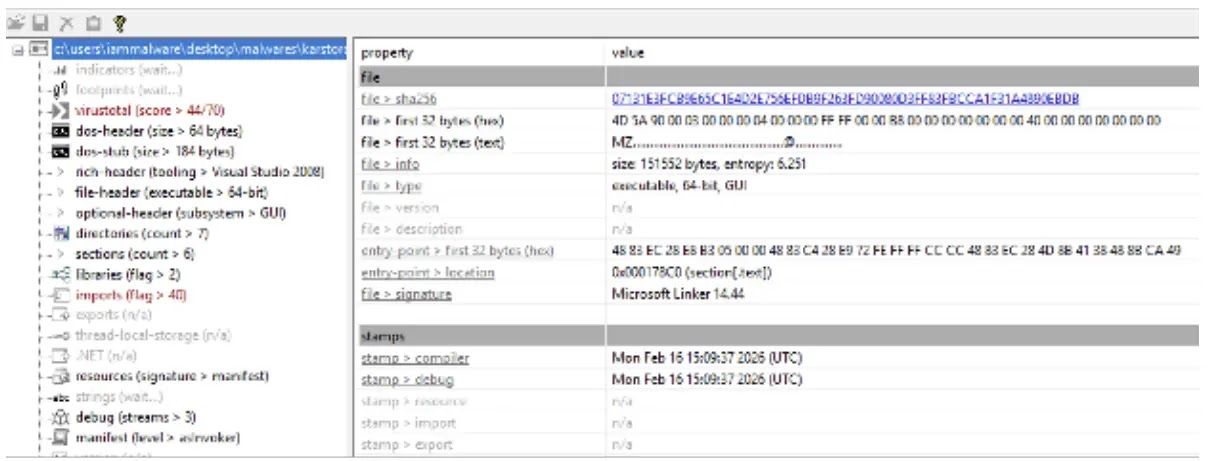Select the 'file > description' property row
1208x461 pixels.
(777, 229)
